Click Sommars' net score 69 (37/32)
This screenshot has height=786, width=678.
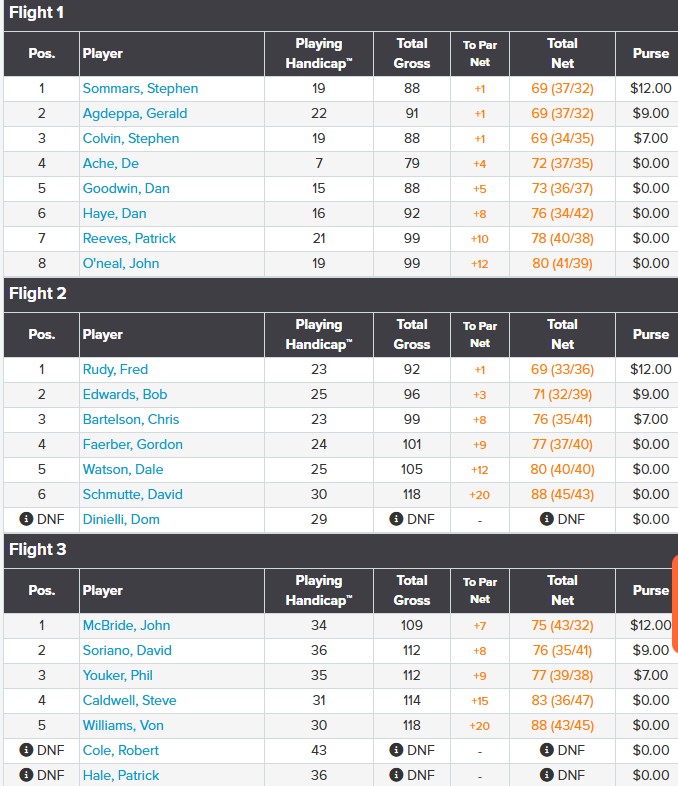click(x=562, y=88)
